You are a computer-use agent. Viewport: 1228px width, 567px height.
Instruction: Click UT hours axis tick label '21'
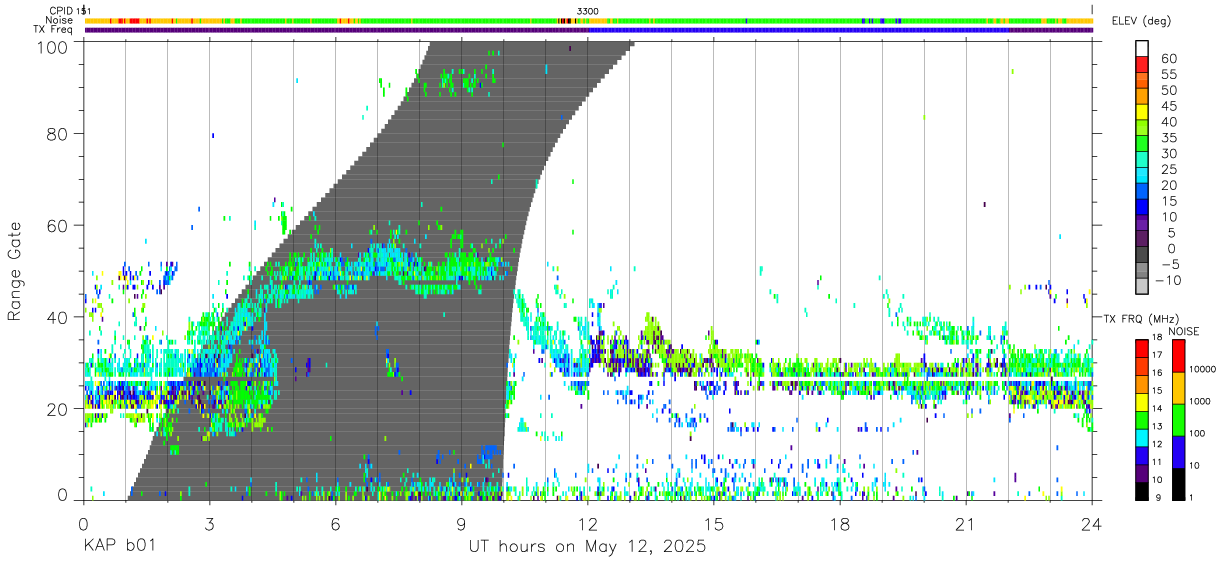(x=966, y=524)
